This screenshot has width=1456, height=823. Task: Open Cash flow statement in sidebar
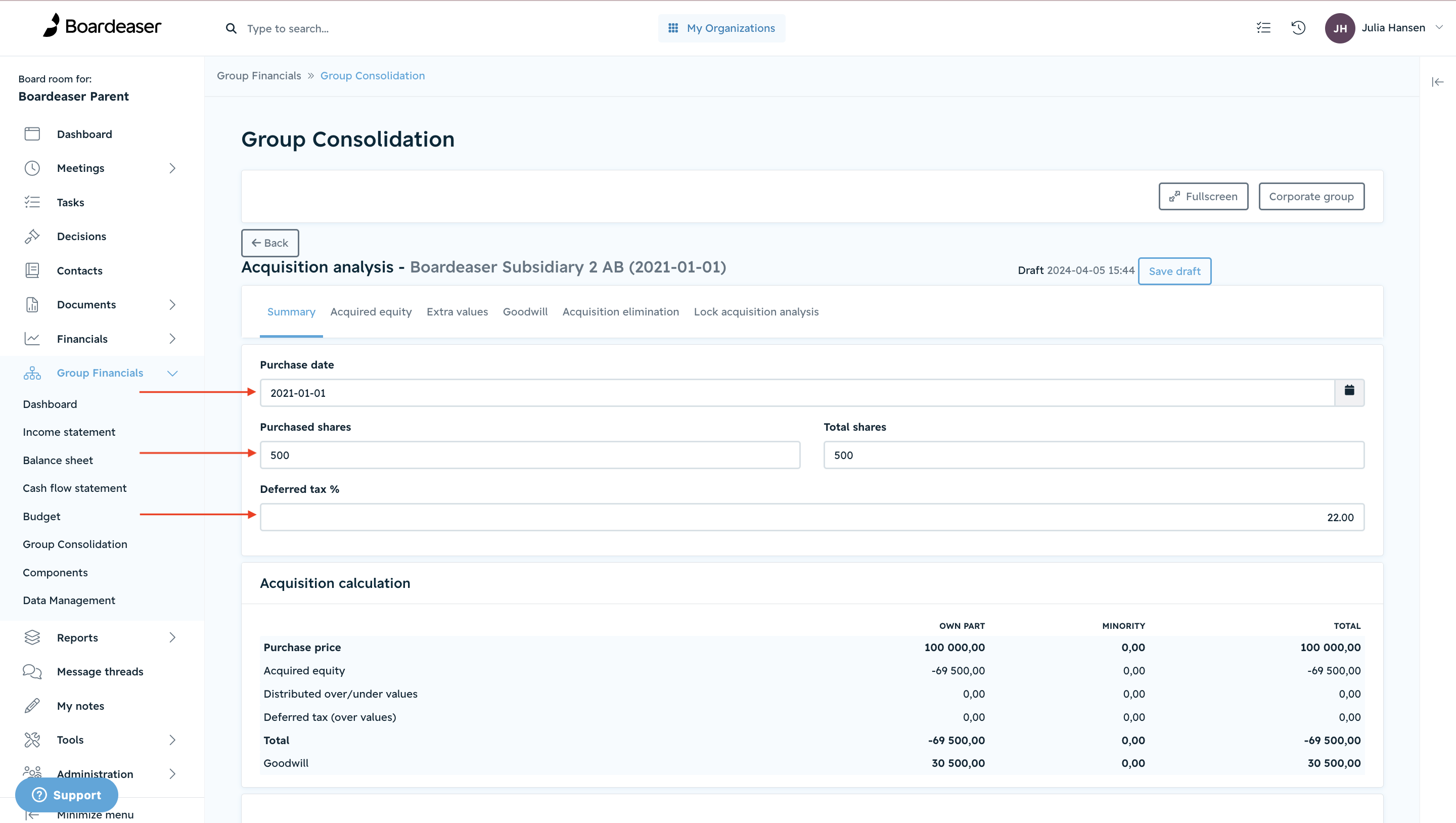[75, 488]
